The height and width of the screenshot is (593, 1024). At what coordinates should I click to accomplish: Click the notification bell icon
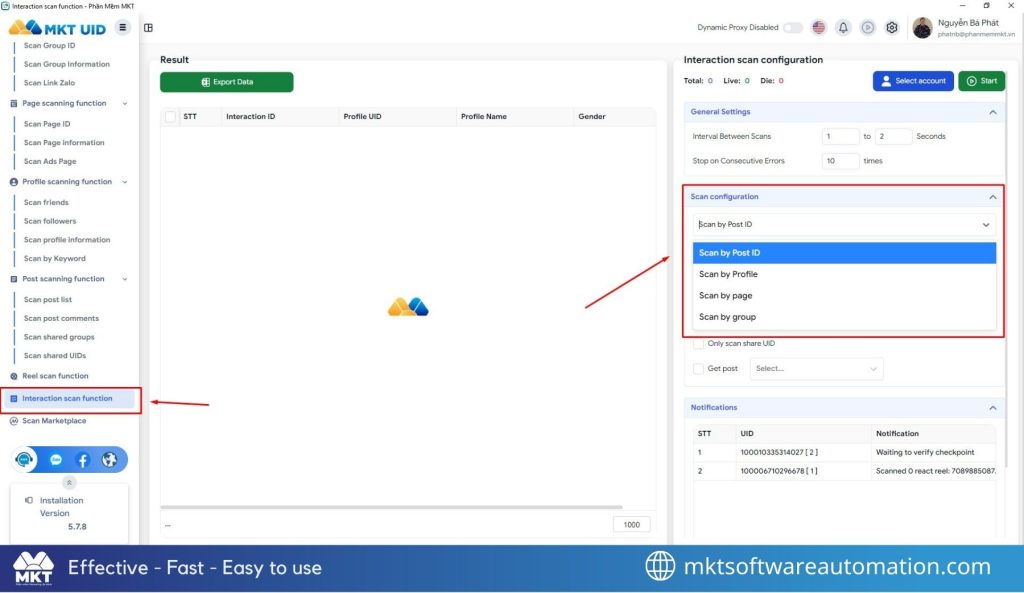(x=843, y=28)
